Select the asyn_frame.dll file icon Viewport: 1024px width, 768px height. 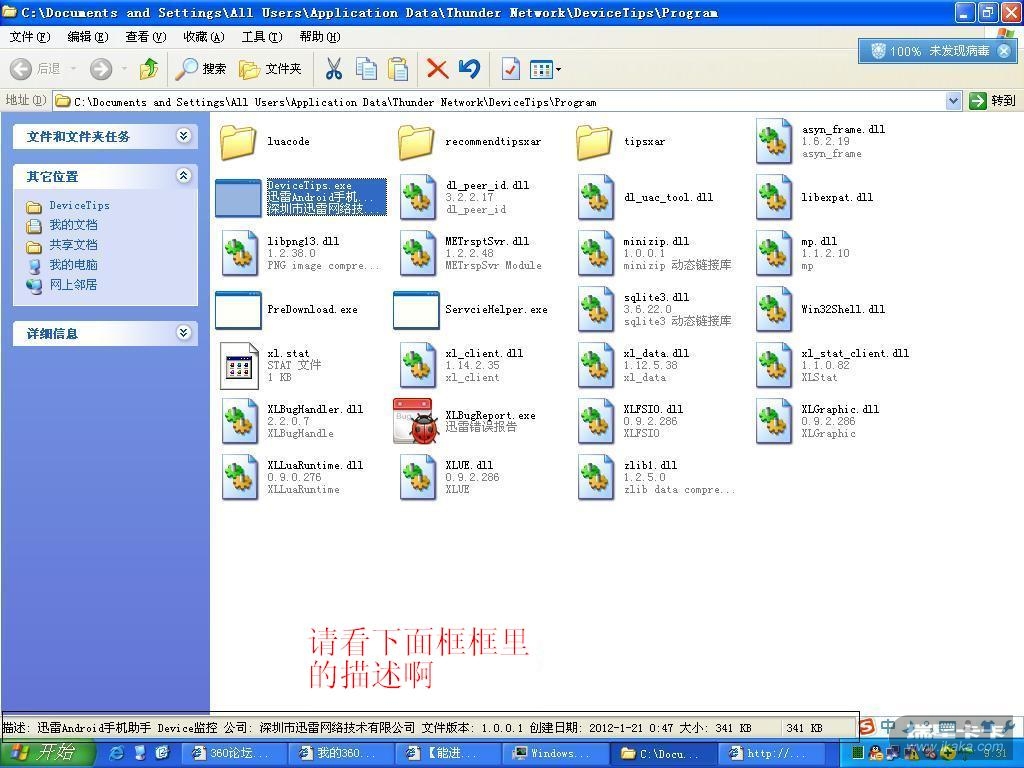pyautogui.click(x=774, y=141)
